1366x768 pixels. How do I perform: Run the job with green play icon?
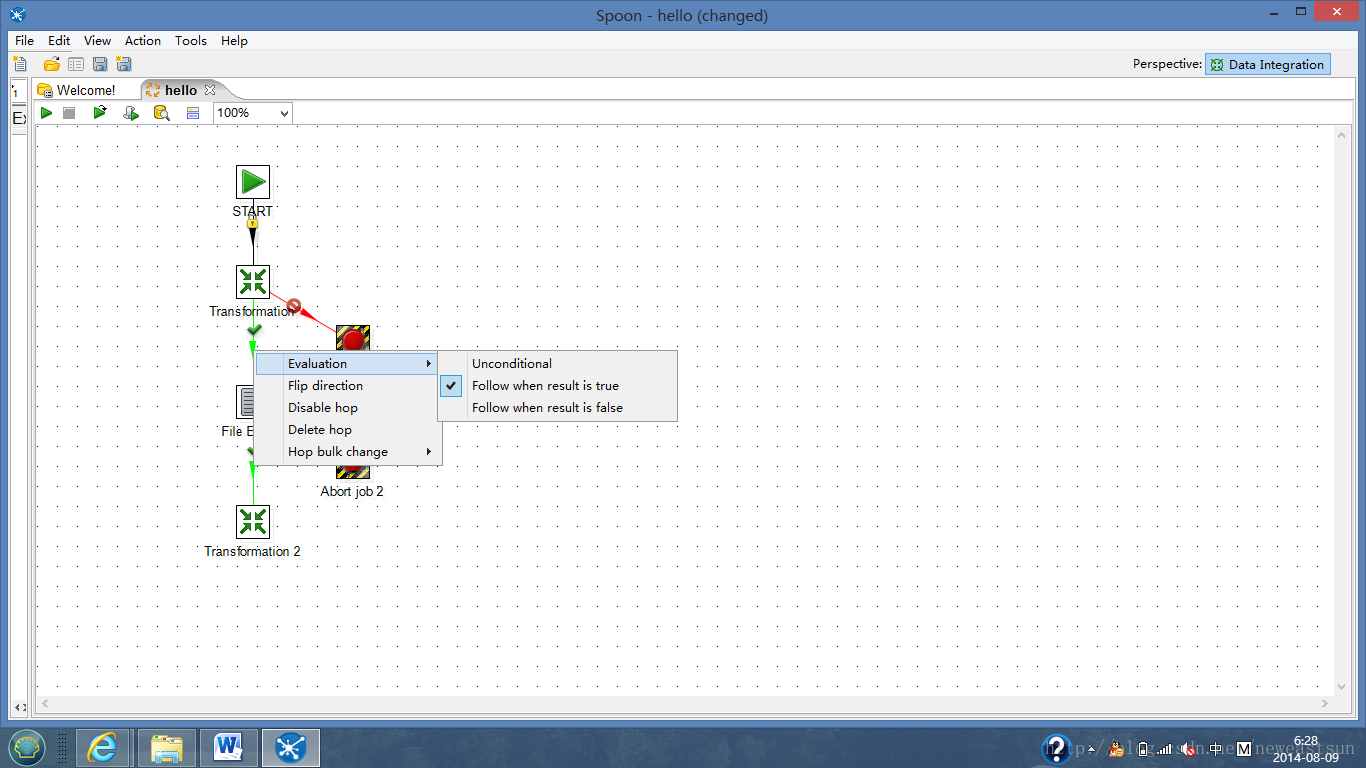(x=46, y=113)
